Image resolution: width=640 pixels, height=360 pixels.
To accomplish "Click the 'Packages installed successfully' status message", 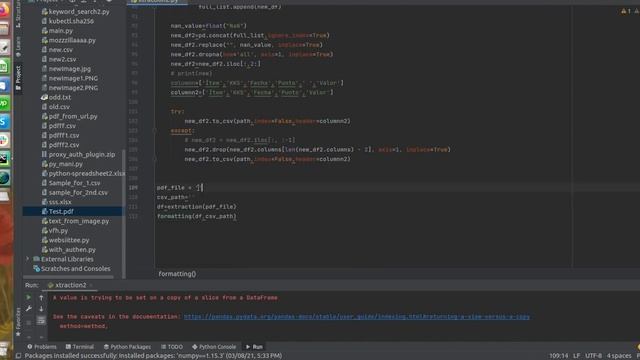I will [153, 356].
